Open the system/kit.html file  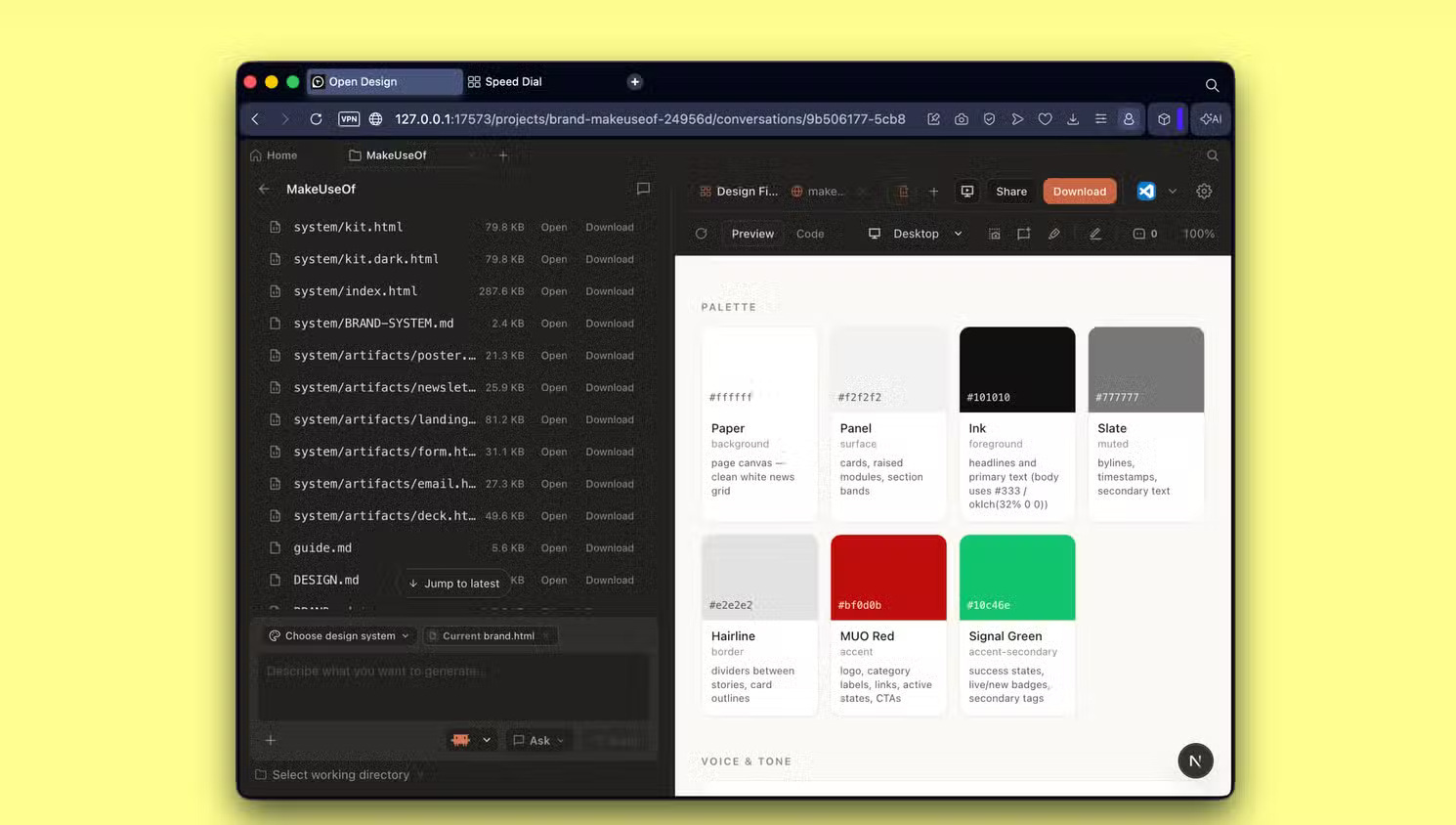553,227
